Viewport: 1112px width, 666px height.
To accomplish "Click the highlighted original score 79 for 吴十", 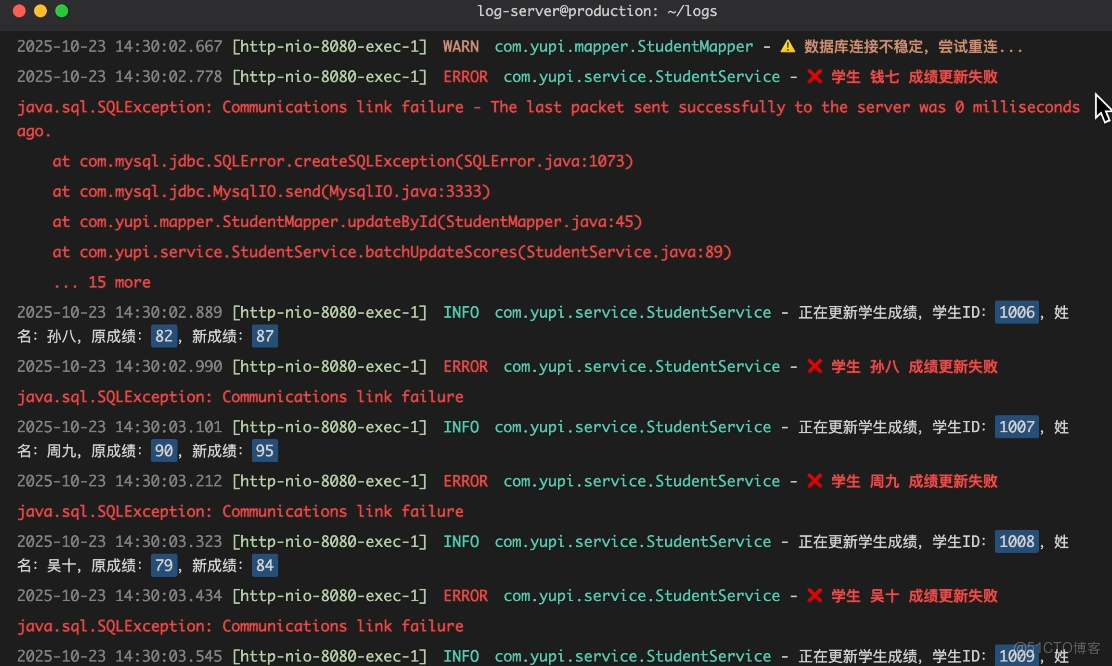I will pos(164,565).
